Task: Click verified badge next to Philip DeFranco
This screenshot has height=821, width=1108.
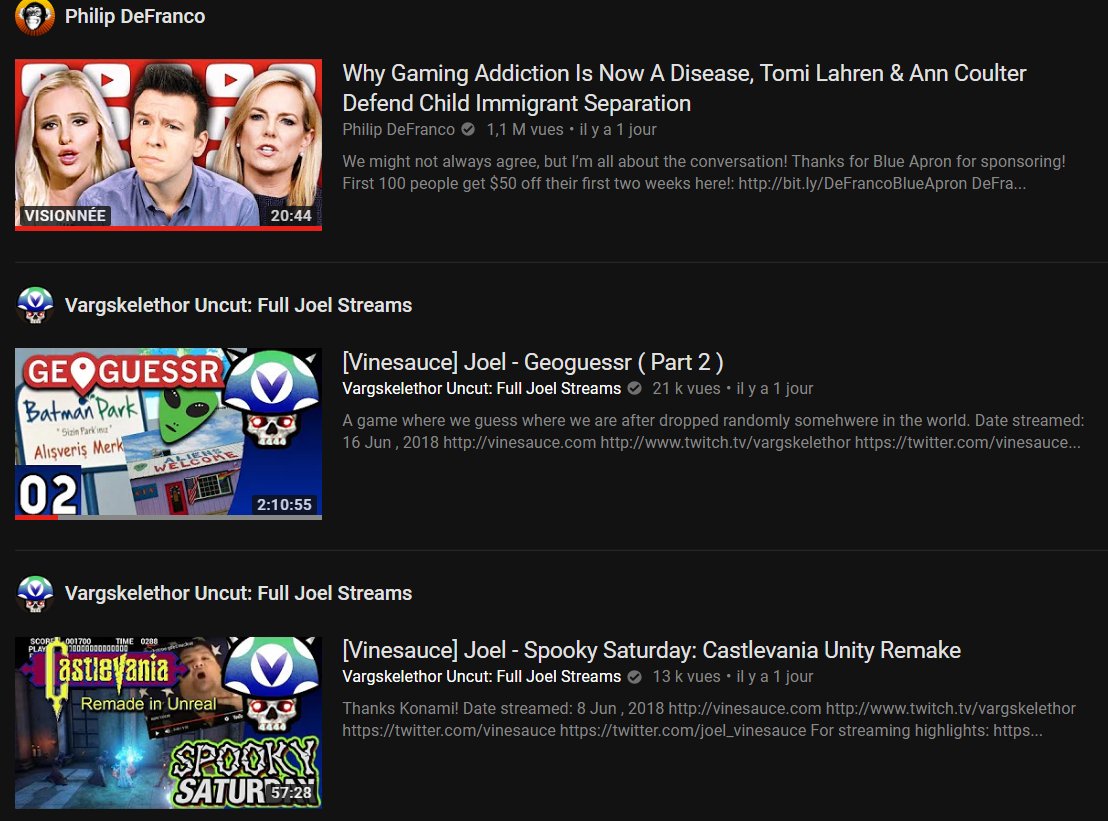Action: (x=468, y=129)
